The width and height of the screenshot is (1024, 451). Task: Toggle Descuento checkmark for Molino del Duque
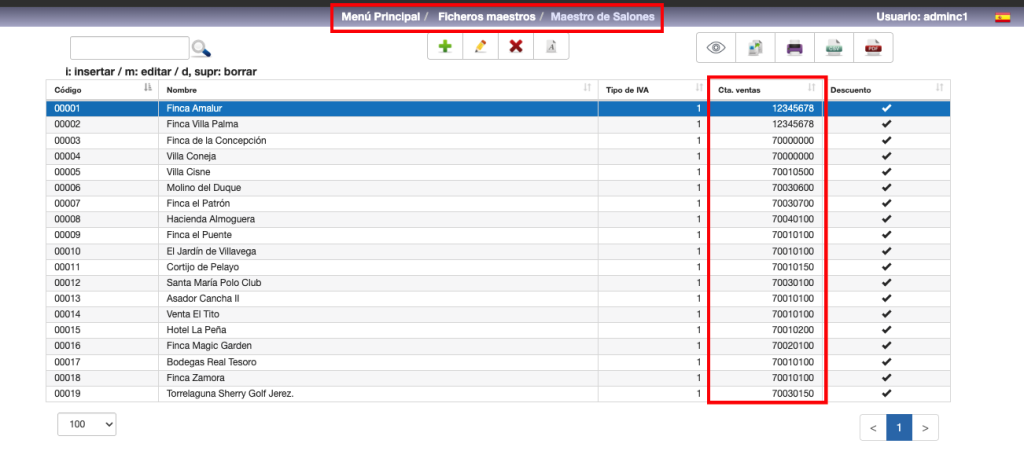click(x=886, y=187)
